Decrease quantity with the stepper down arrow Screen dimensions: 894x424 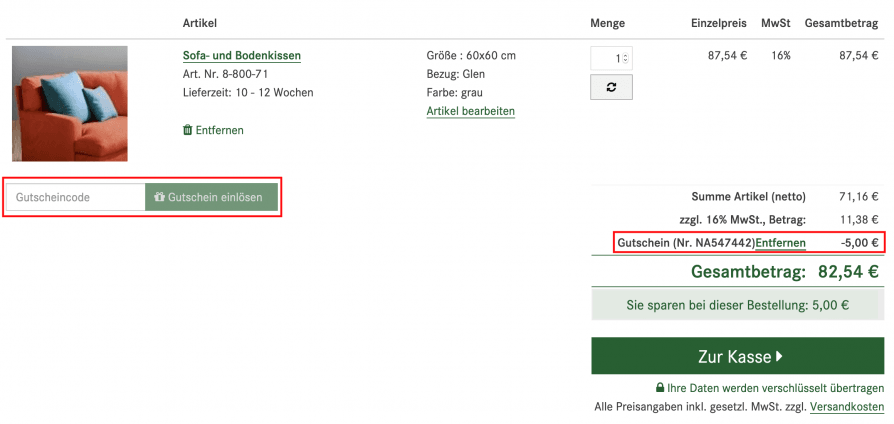point(626,61)
